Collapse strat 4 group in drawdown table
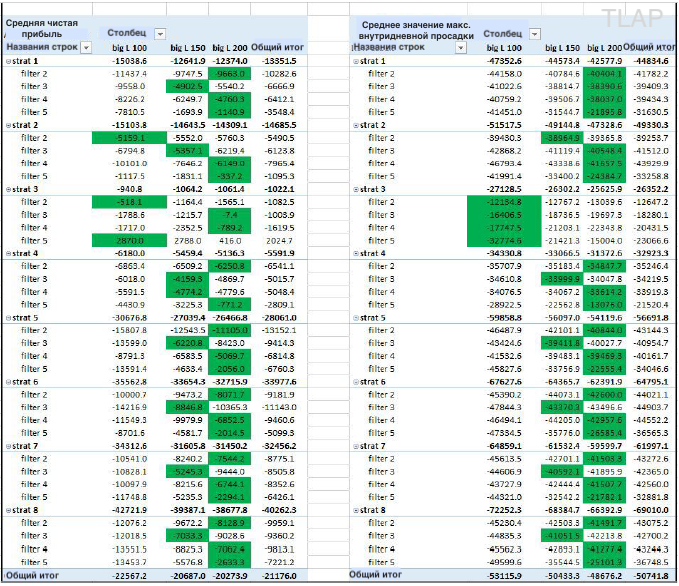Image resolution: width=679 pixels, height=586 pixels. (356, 254)
